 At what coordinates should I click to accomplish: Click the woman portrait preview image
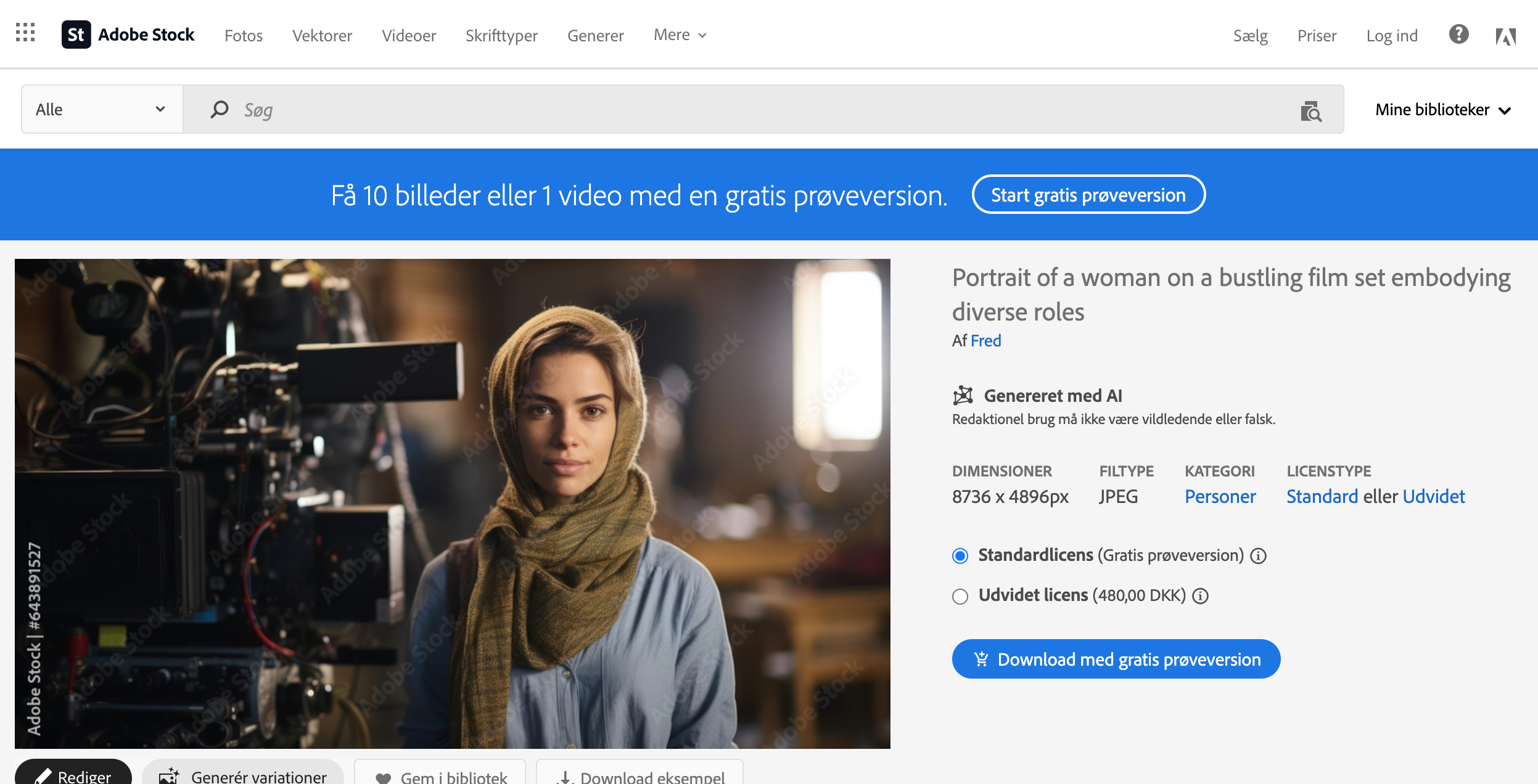(452, 503)
